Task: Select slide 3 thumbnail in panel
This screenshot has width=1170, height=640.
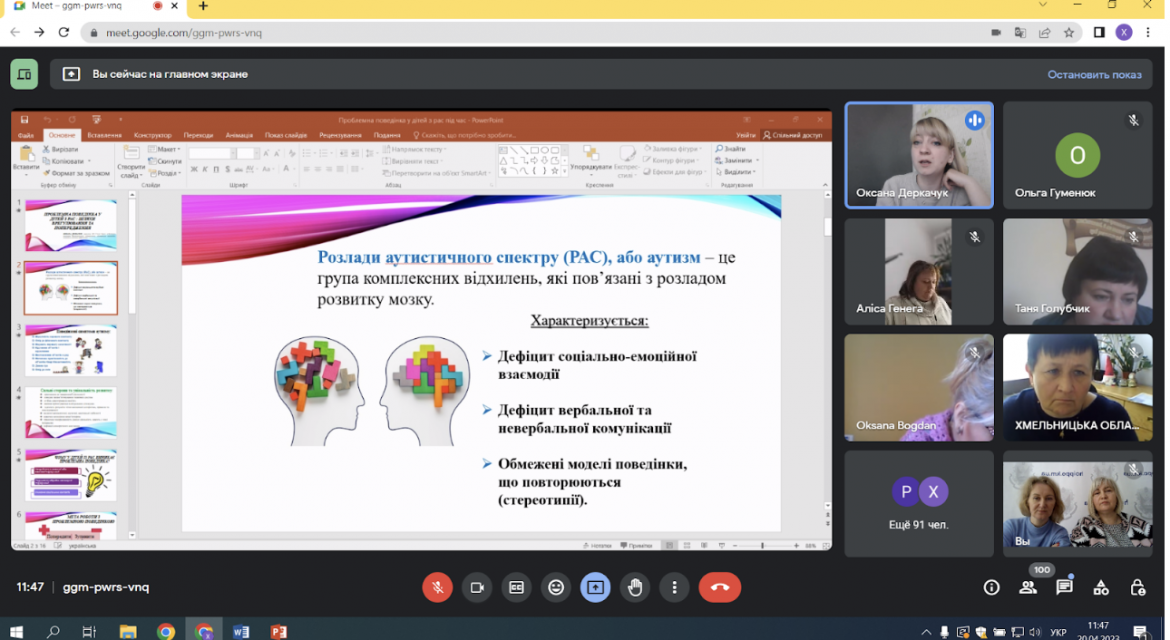Action: [71, 350]
